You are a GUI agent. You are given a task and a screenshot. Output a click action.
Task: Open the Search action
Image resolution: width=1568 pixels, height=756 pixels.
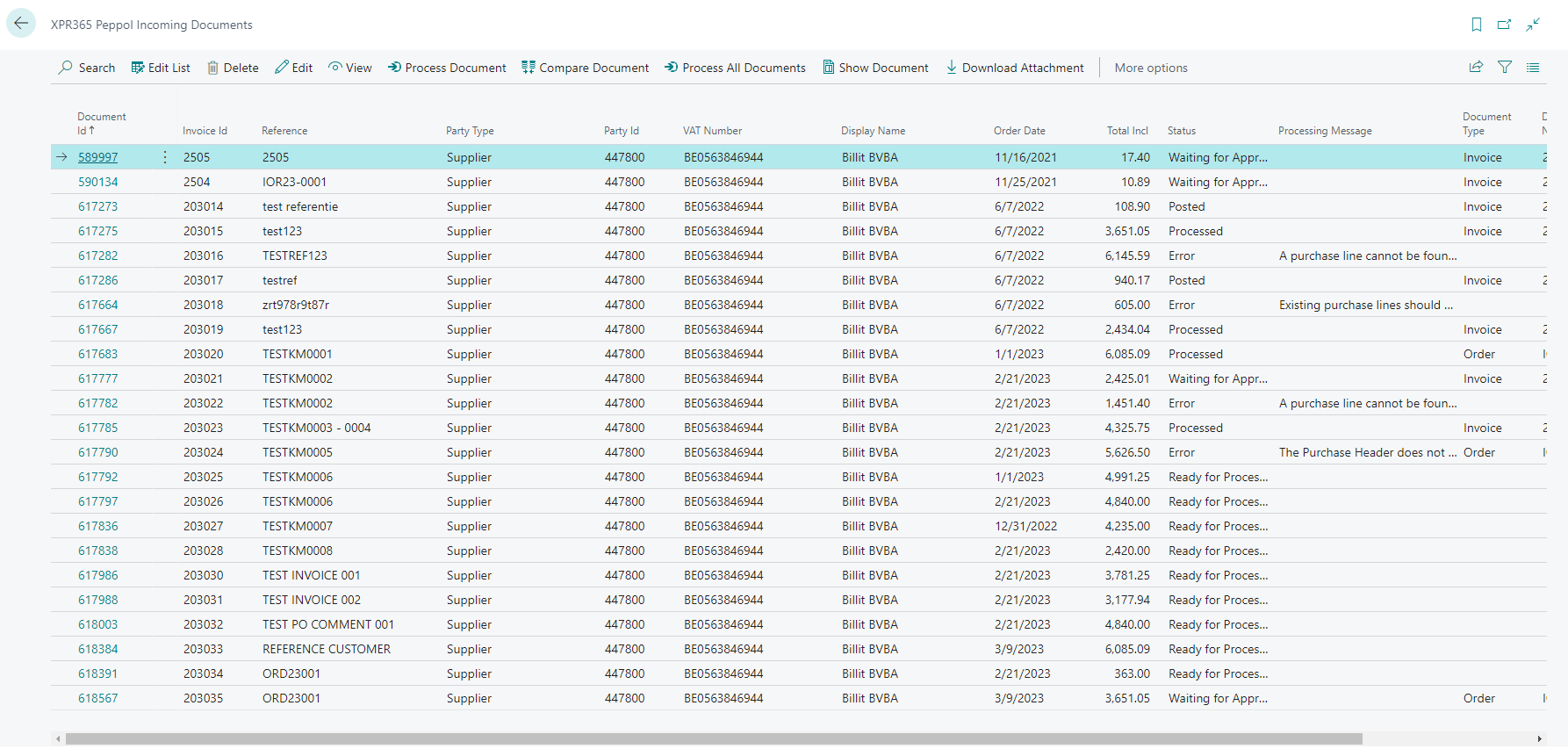click(x=87, y=68)
